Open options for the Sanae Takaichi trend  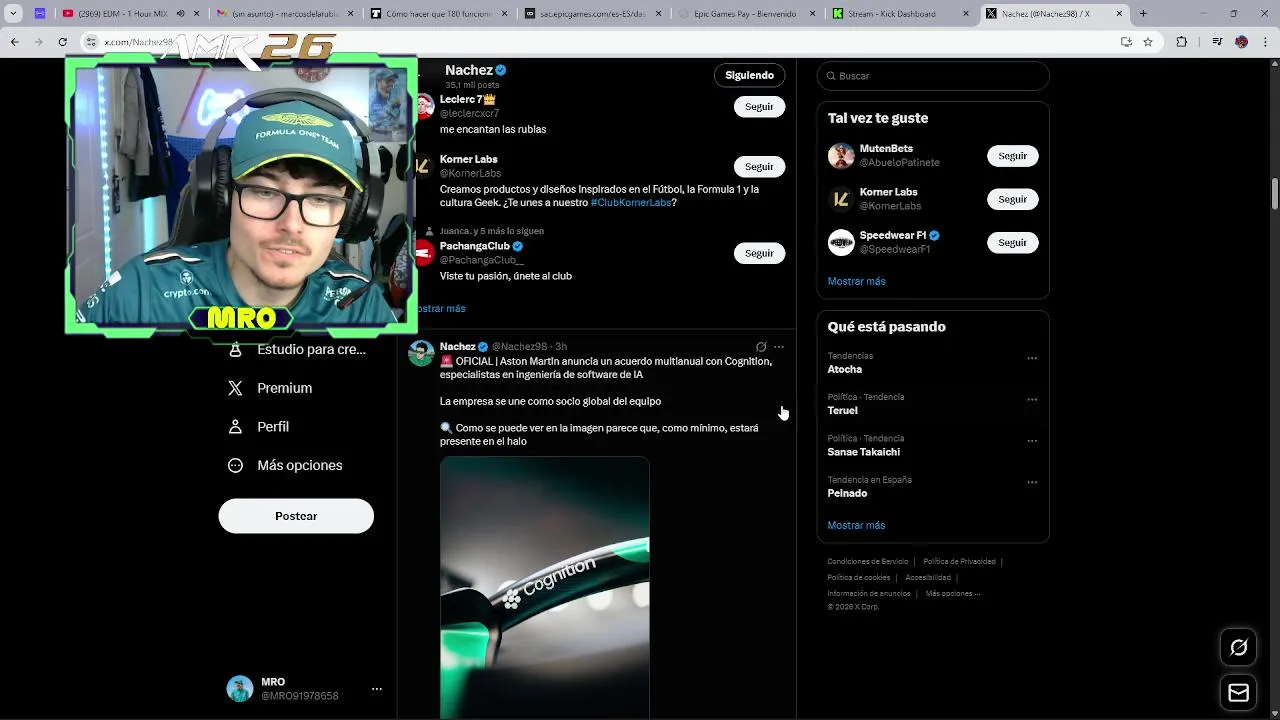point(1032,441)
